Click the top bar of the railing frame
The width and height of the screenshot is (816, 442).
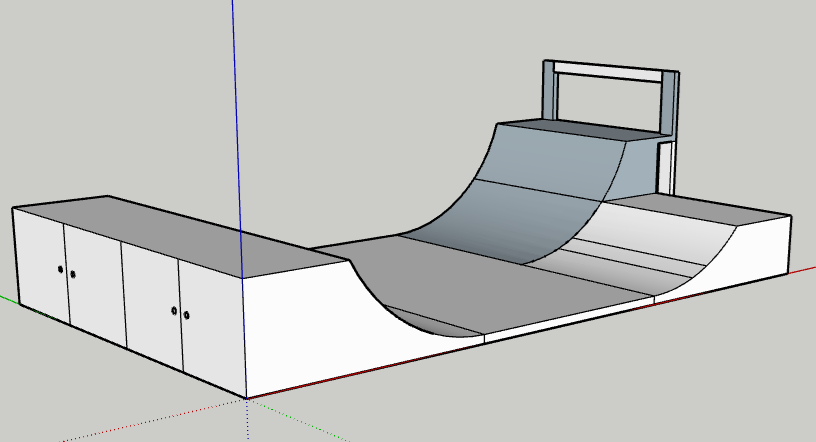coord(607,72)
